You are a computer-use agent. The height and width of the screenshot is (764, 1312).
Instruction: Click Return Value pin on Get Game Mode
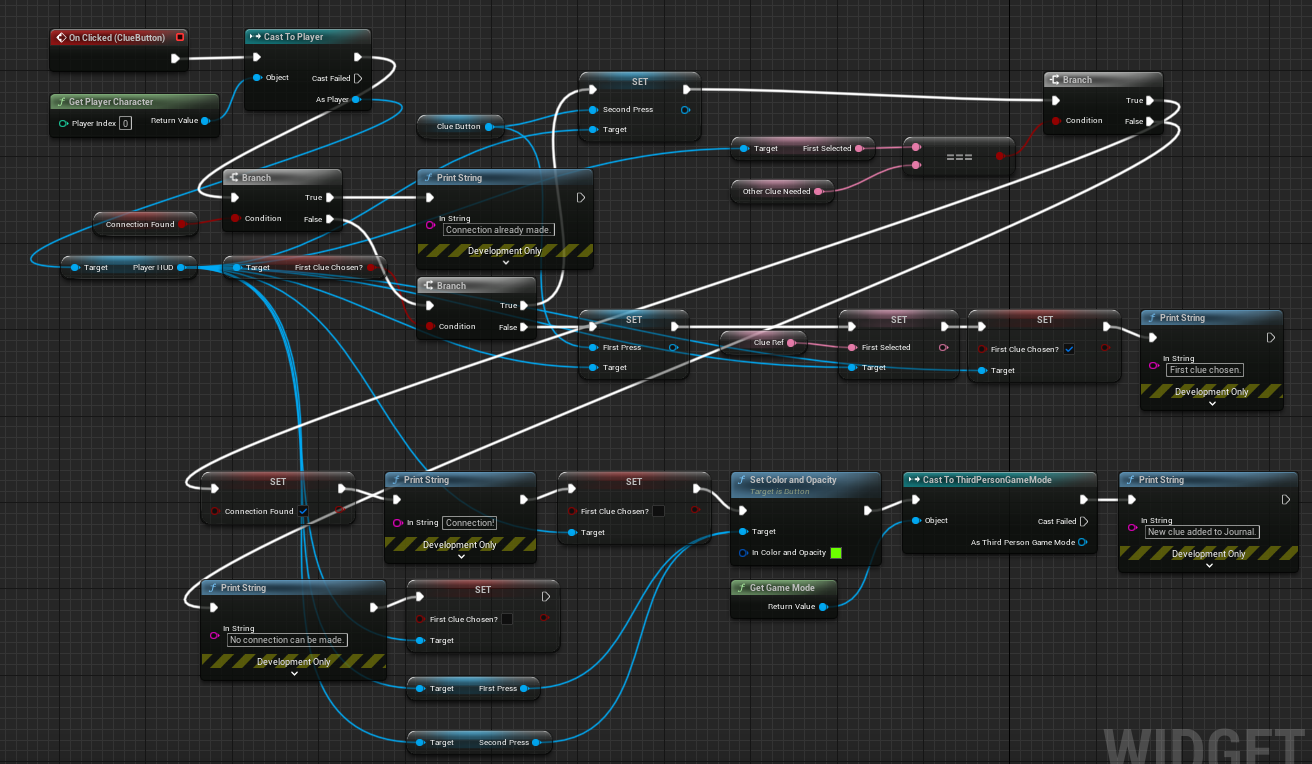823,606
